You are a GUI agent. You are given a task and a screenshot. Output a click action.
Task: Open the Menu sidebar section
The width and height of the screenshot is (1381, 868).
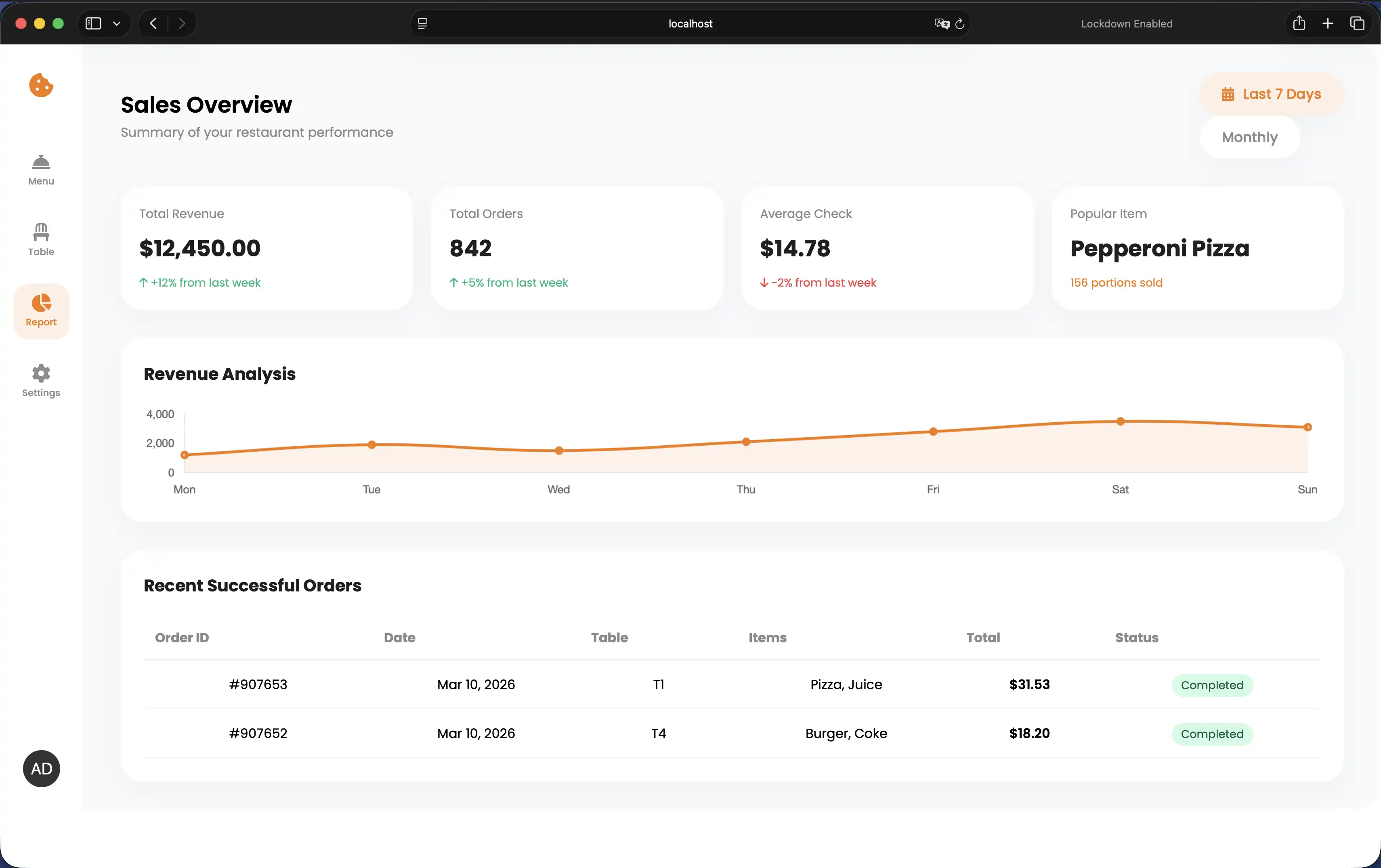[x=41, y=170]
